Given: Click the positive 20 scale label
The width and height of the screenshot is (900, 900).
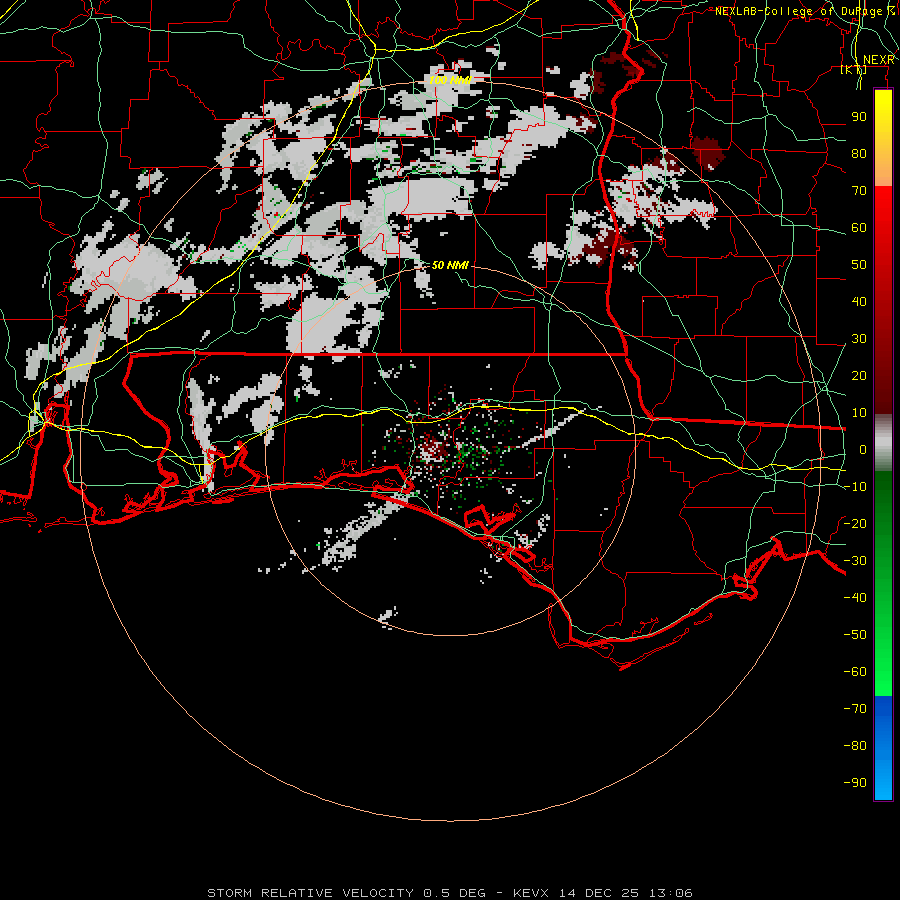Looking at the screenshot, I should tap(859, 375).
